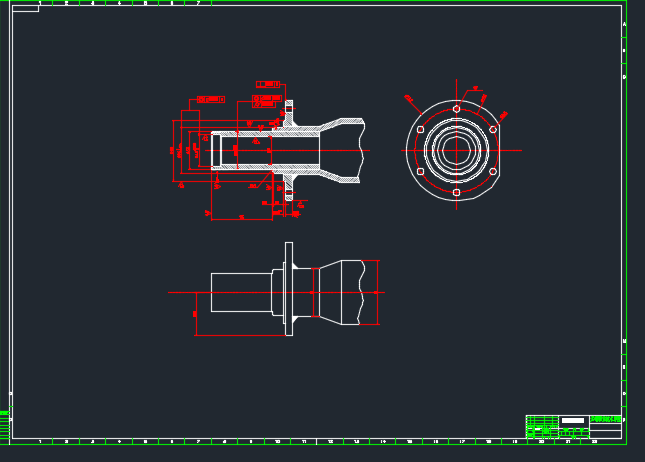Click zone number '1' on the bottom border

coord(40,442)
